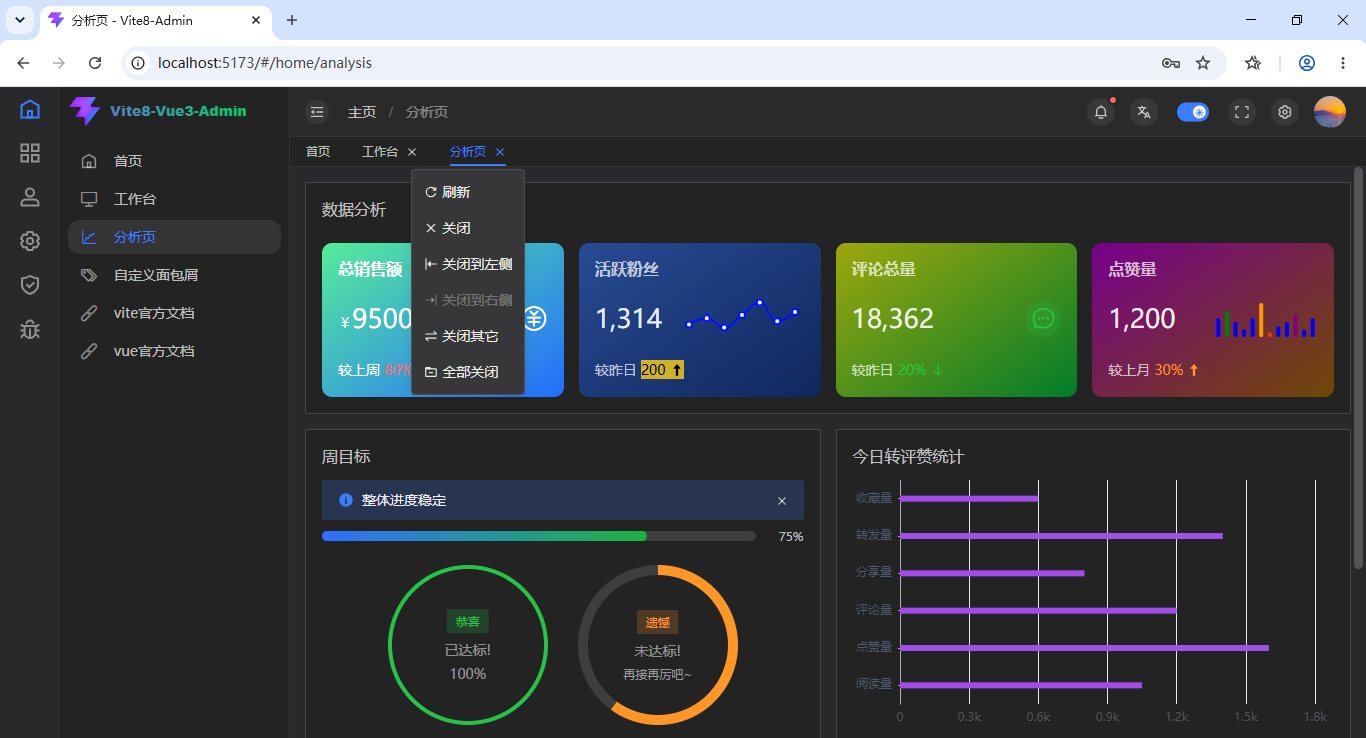Open the settings gear in header
Viewport: 1366px width, 738px height.
[x=1285, y=112]
